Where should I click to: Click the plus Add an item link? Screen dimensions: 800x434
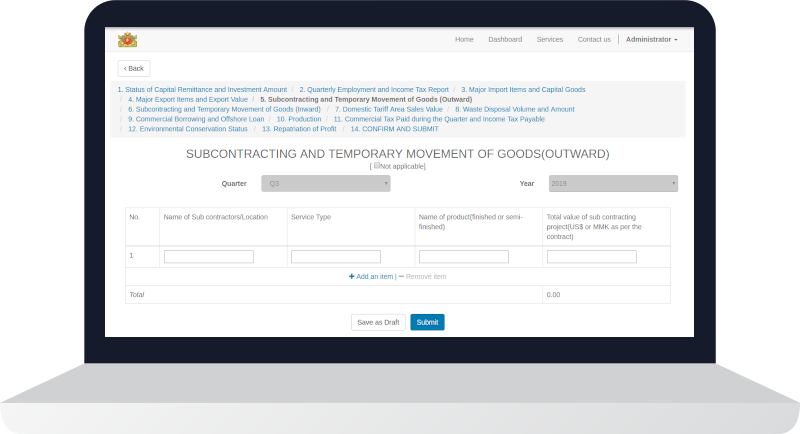click(x=370, y=276)
